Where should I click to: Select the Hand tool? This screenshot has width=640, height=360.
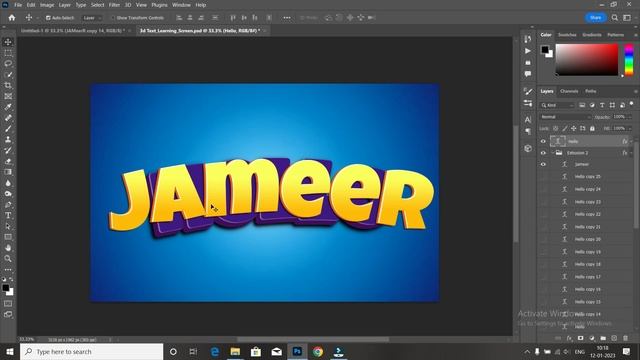(x=8, y=248)
